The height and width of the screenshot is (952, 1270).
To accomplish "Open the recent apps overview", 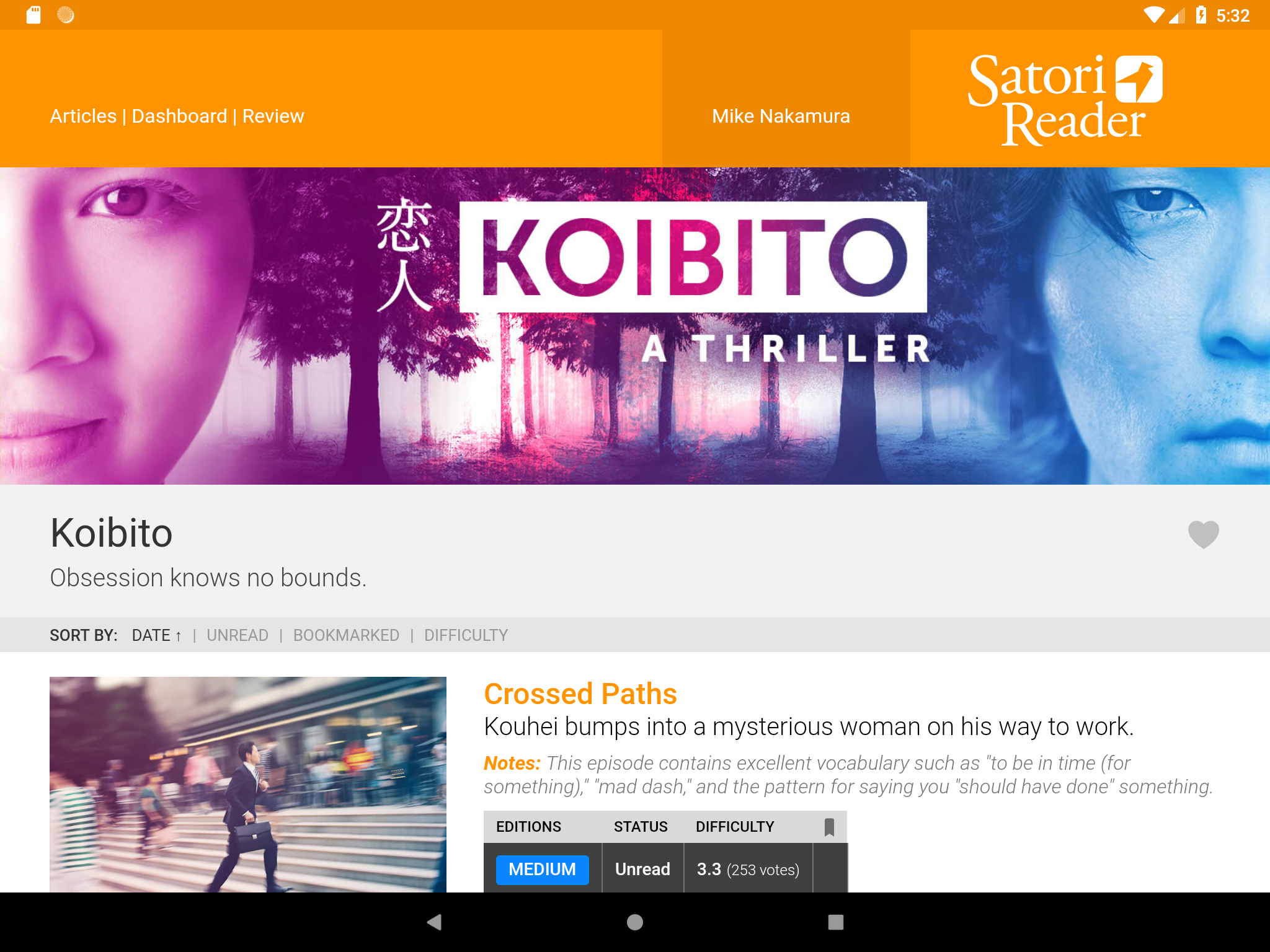I will click(835, 922).
